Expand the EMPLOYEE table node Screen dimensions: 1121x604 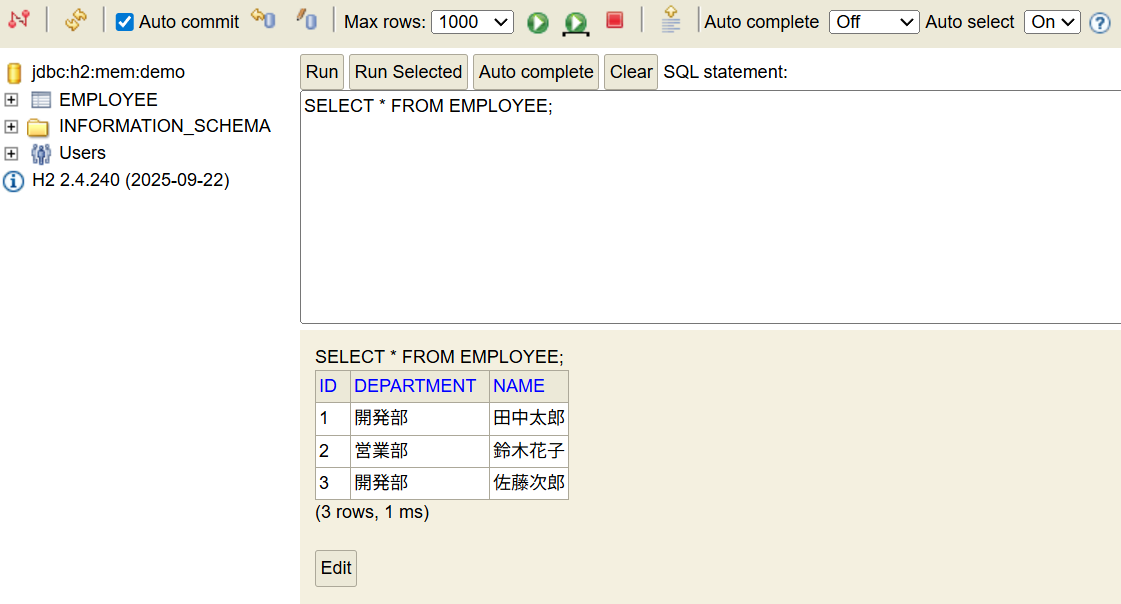click(x=11, y=99)
